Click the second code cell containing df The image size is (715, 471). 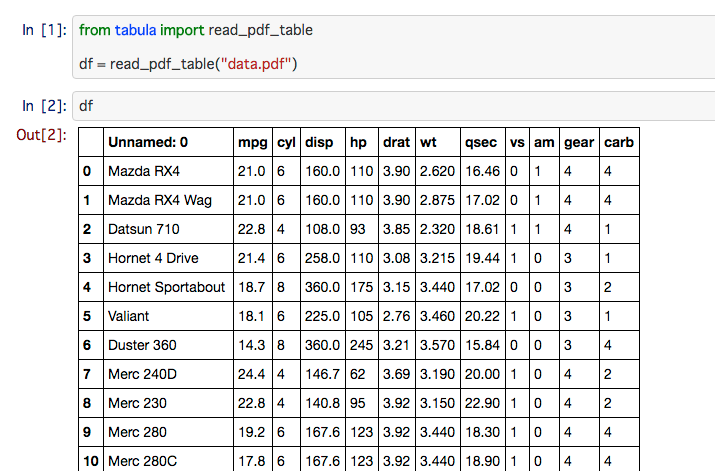coord(394,106)
